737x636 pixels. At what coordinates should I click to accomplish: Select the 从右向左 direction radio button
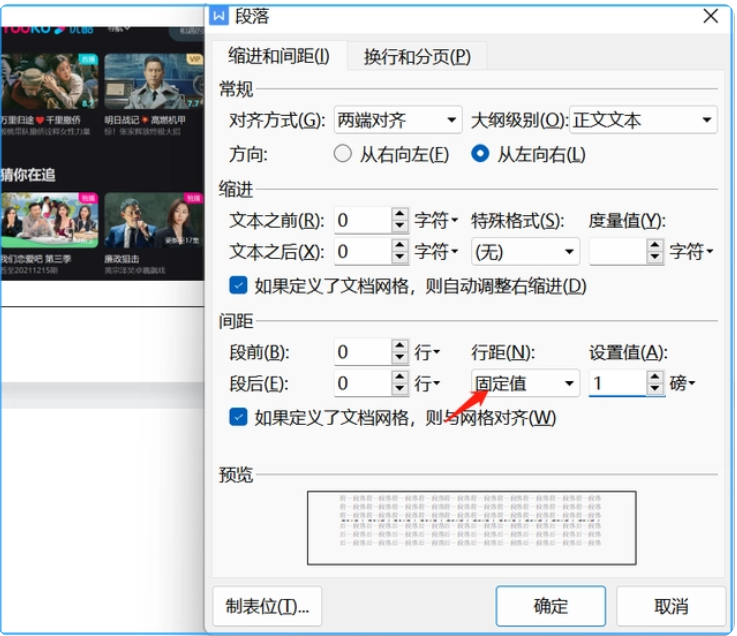pos(343,154)
